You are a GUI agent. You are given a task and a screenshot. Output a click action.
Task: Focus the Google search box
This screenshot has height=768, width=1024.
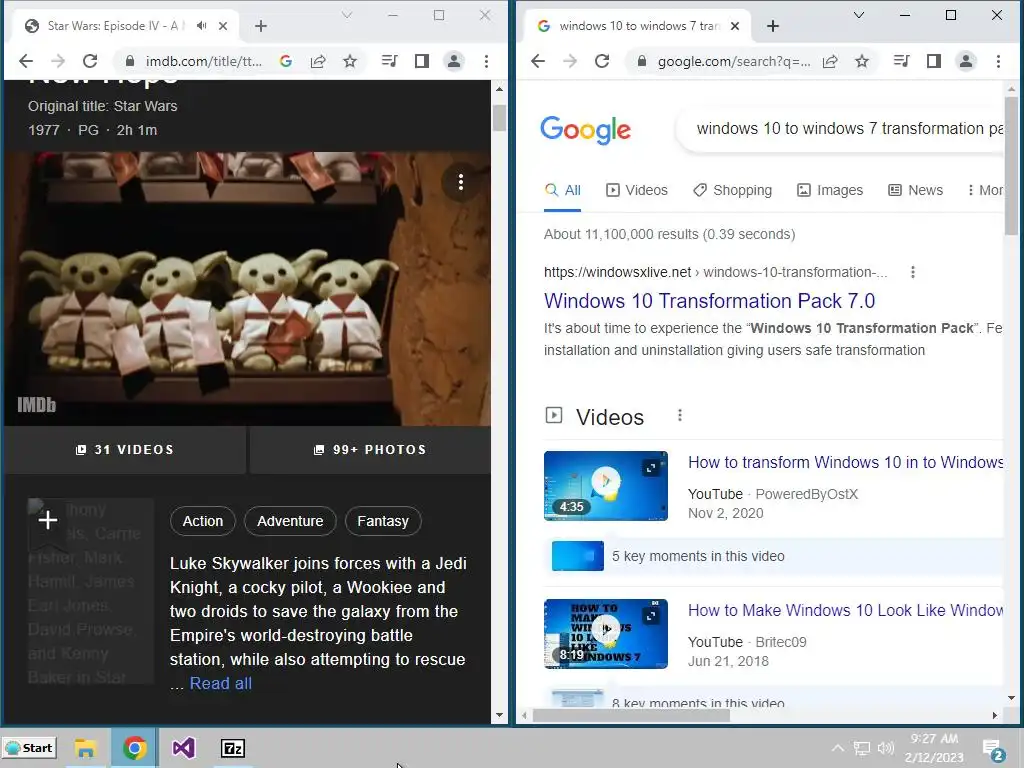point(840,129)
